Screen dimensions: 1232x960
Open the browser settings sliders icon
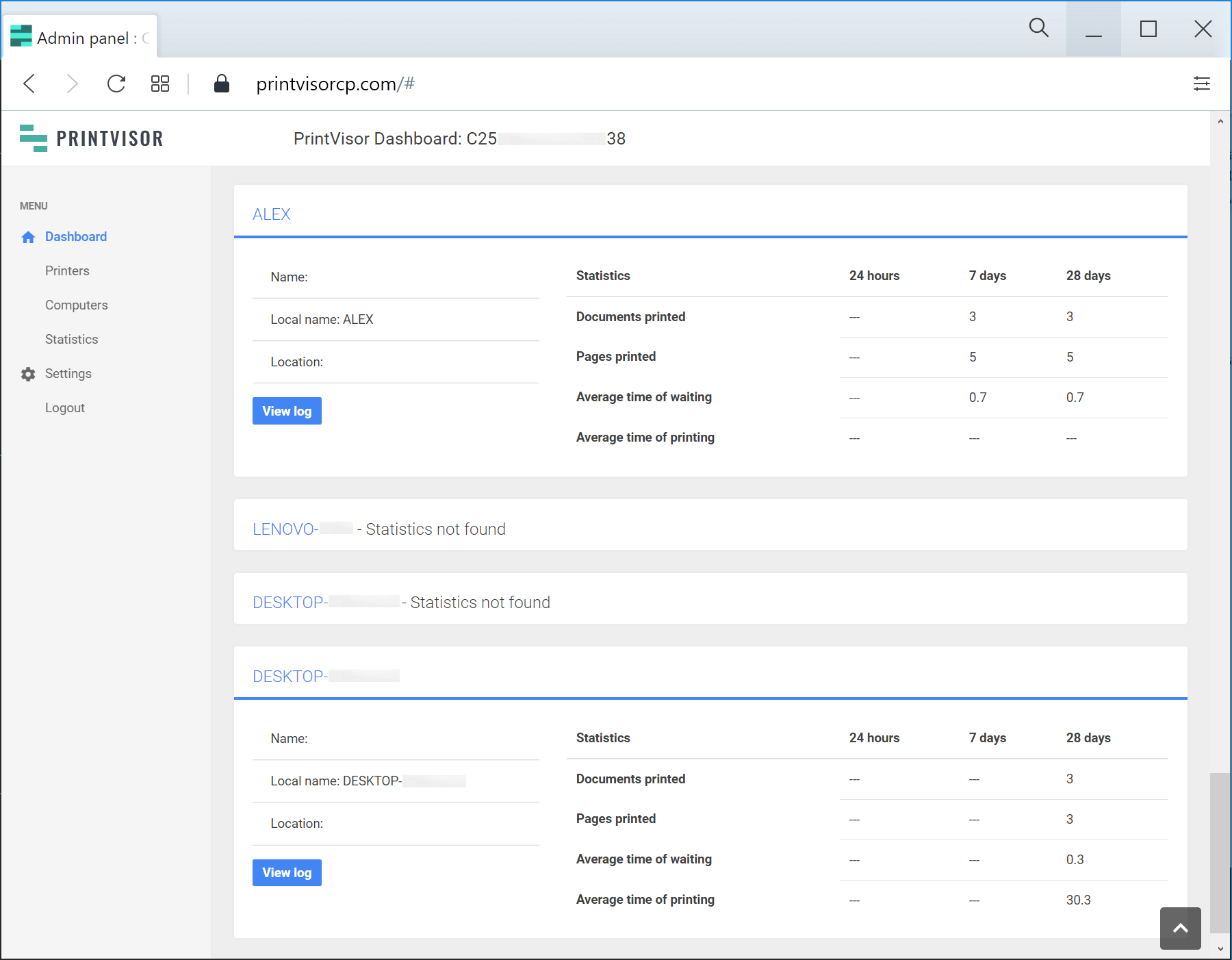click(x=1201, y=84)
